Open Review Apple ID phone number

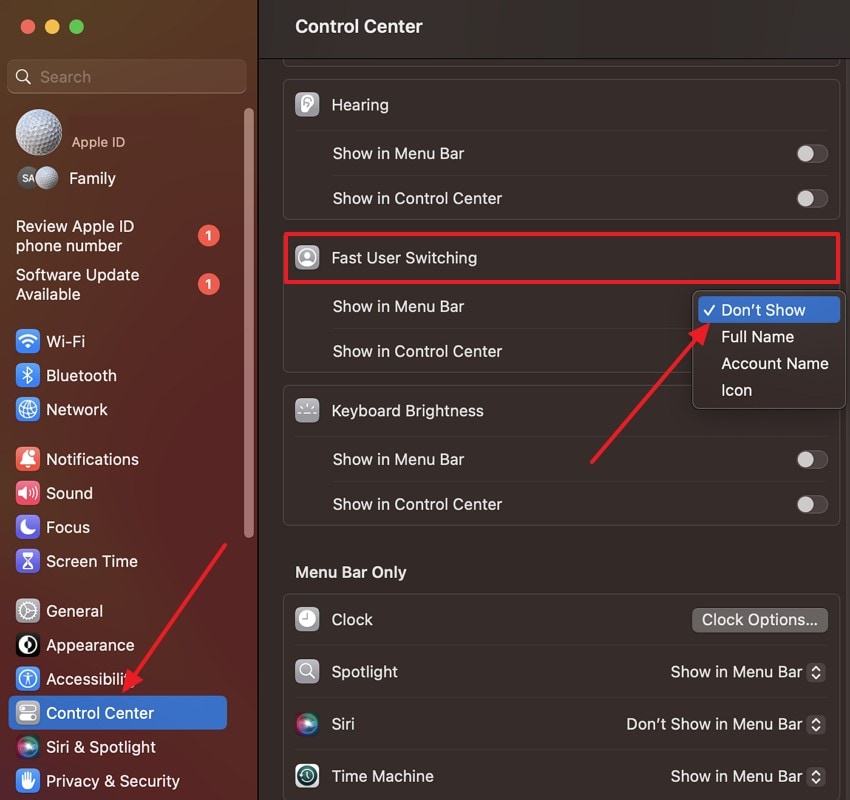coord(118,236)
